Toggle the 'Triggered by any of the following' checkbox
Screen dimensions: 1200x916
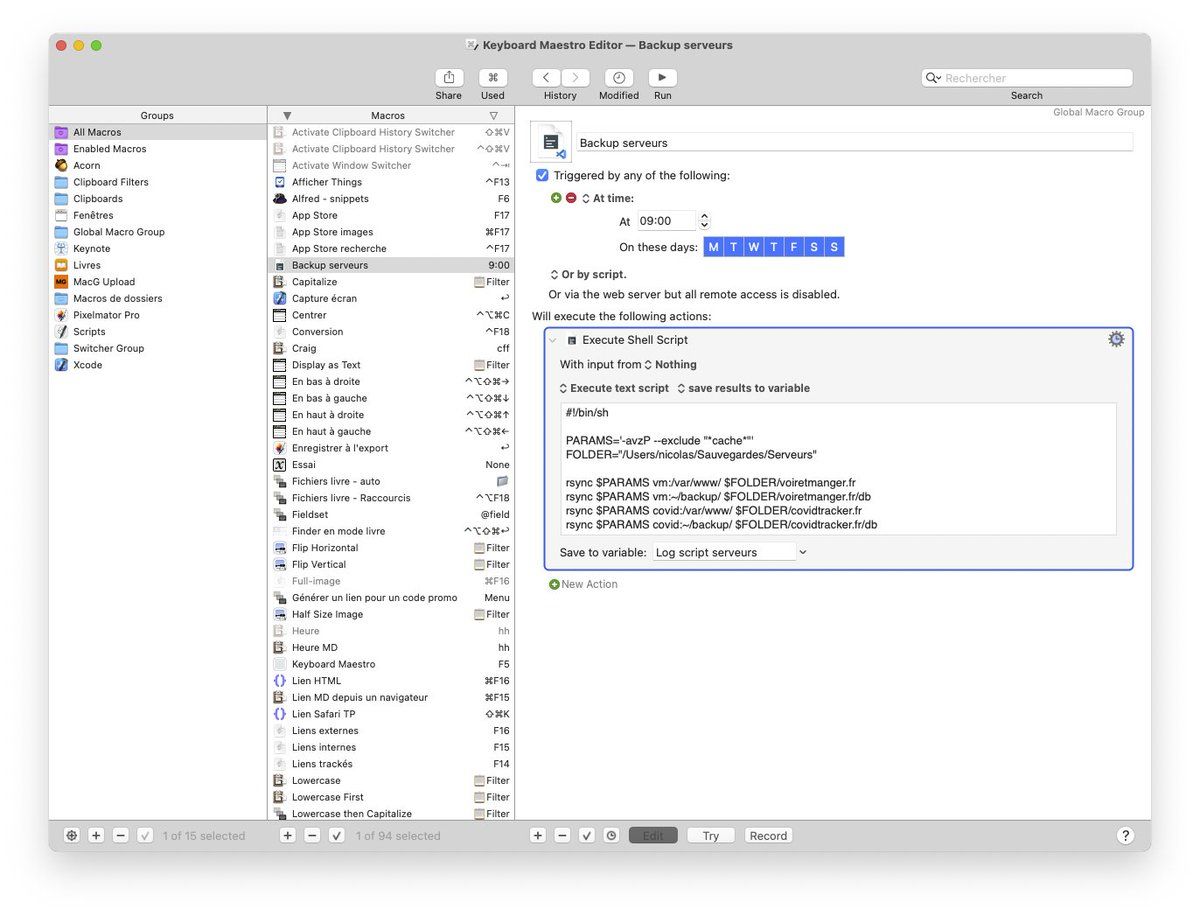542,175
